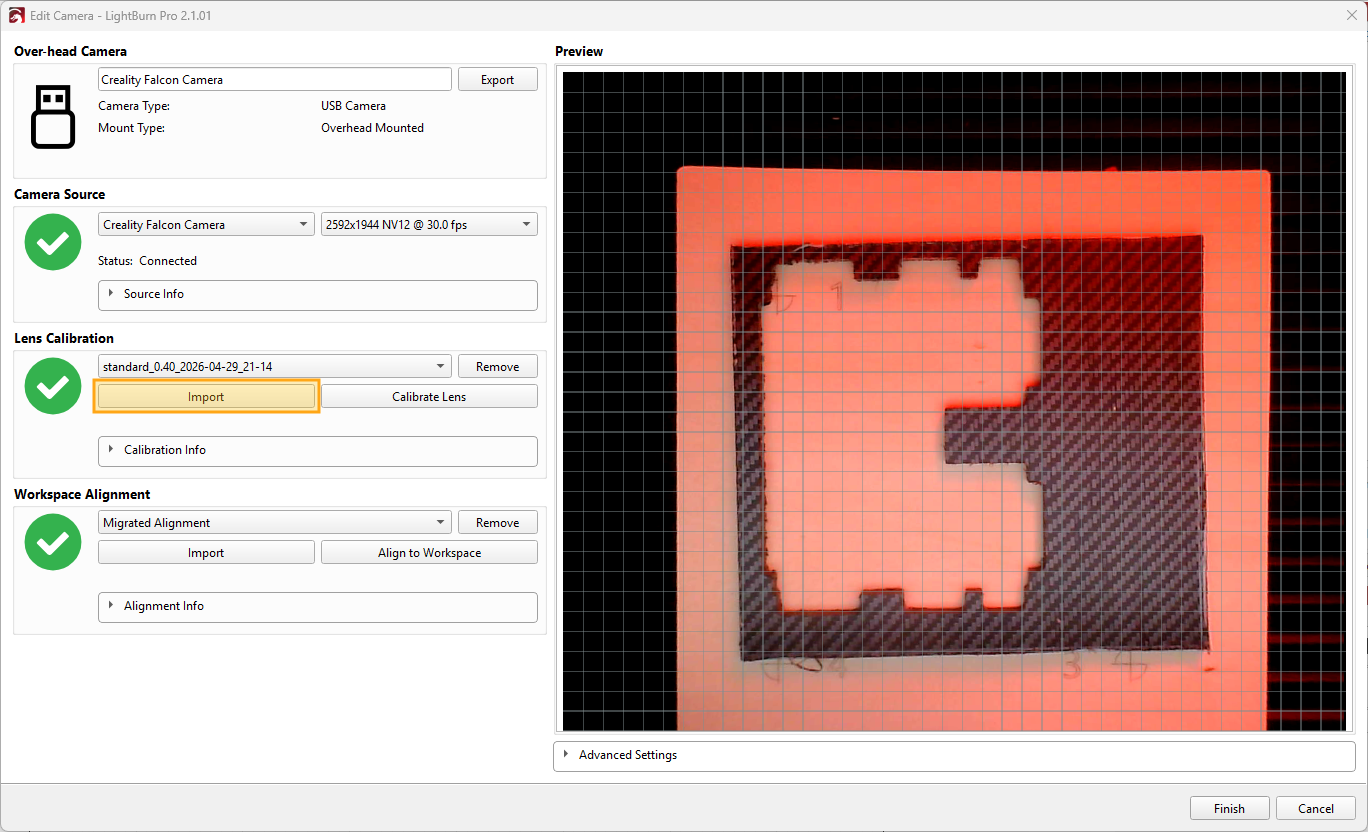The image size is (1368, 832).
Task: Click the Export button
Action: click(x=498, y=80)
